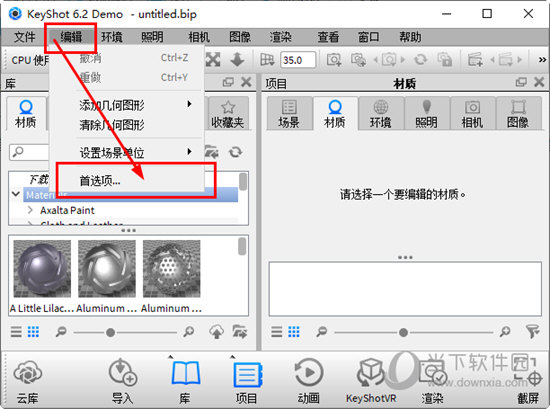Click the add studio toolbar icon

pyautogui.click(x=475, y=60)
